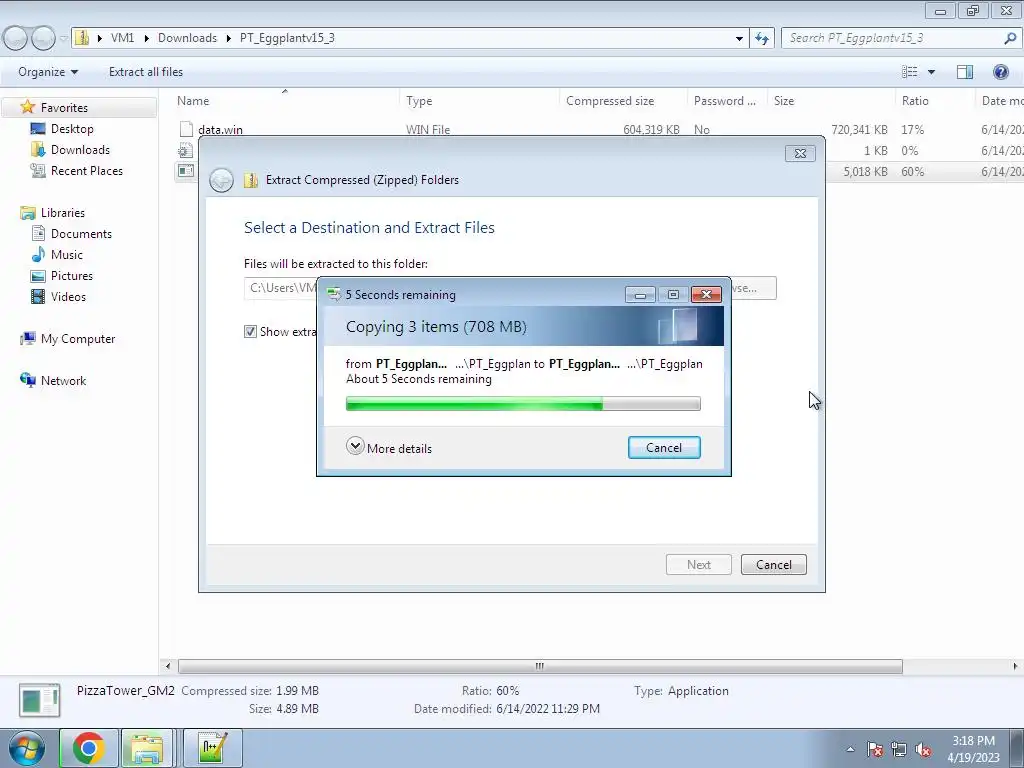This screenshot has height=768, width=1024.
Task: Open the Help question mark icon
Action: pos(1000,72)
